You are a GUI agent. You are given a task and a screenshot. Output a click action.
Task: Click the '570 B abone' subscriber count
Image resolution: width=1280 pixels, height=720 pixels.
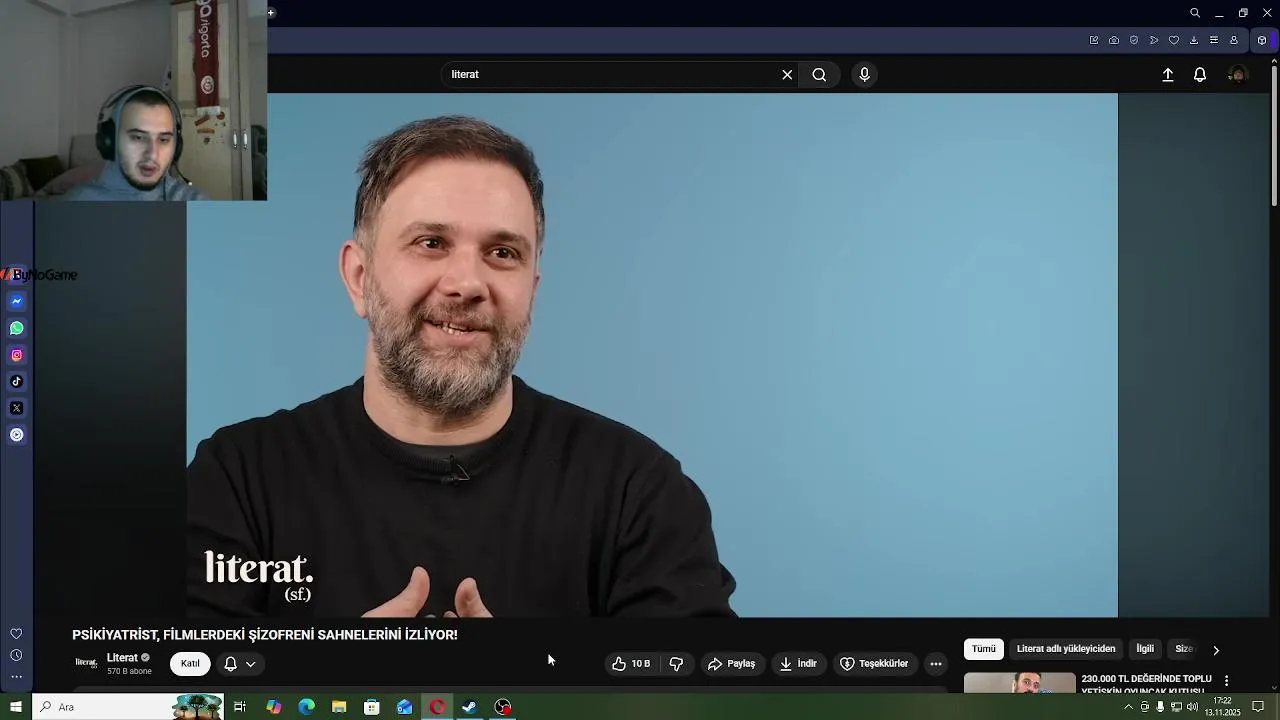pyautogui.click(x=129, y=672)
